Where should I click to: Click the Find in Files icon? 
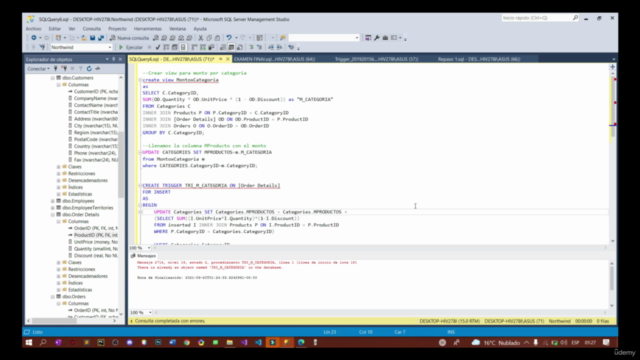click(x=282, y=38)
